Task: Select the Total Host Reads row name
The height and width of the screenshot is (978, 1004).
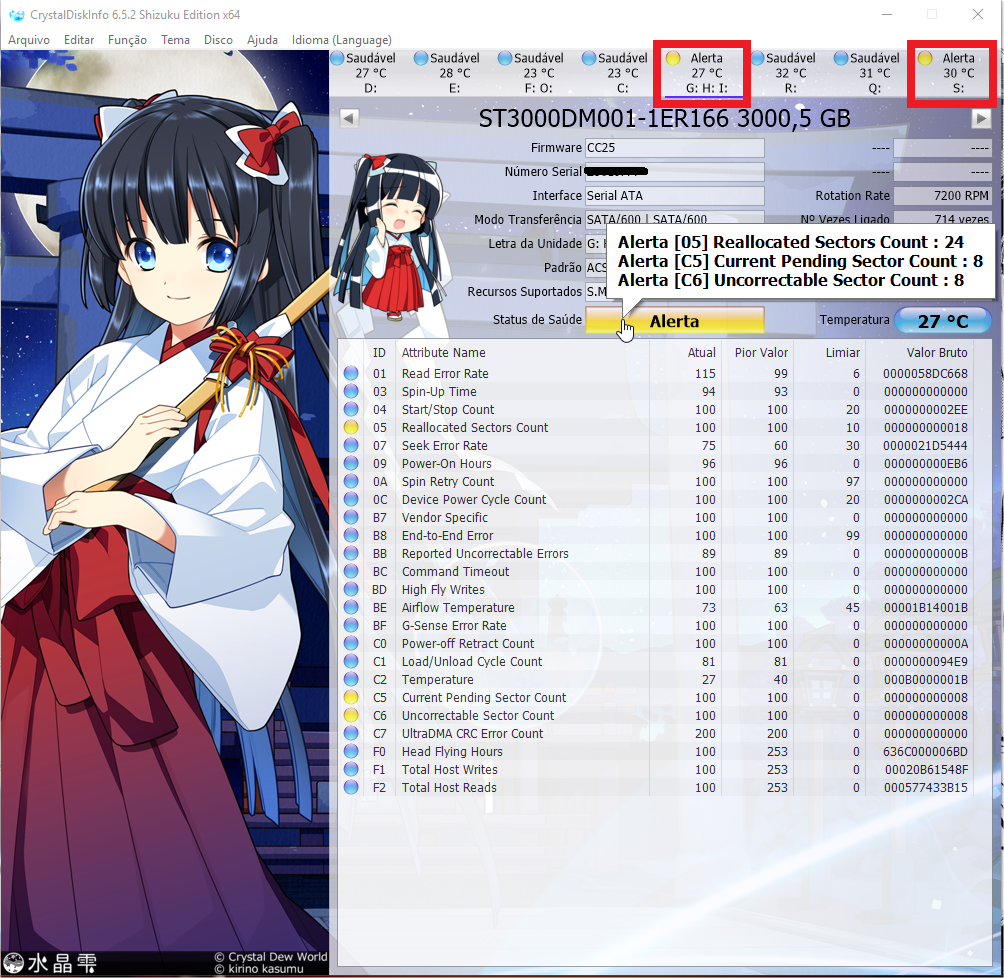Action: click(449, 787)
